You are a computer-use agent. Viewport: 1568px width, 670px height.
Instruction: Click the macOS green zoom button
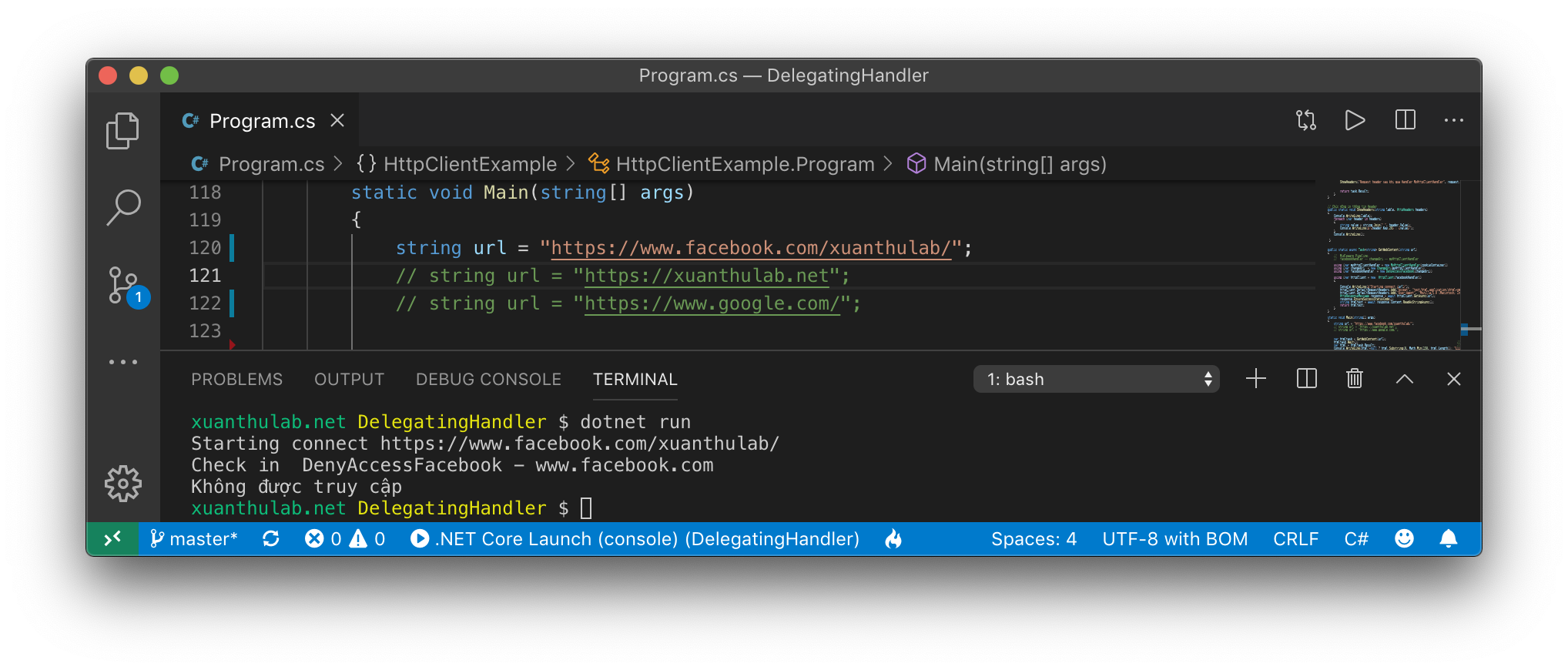pyautogui.click(x=169, y=75)
